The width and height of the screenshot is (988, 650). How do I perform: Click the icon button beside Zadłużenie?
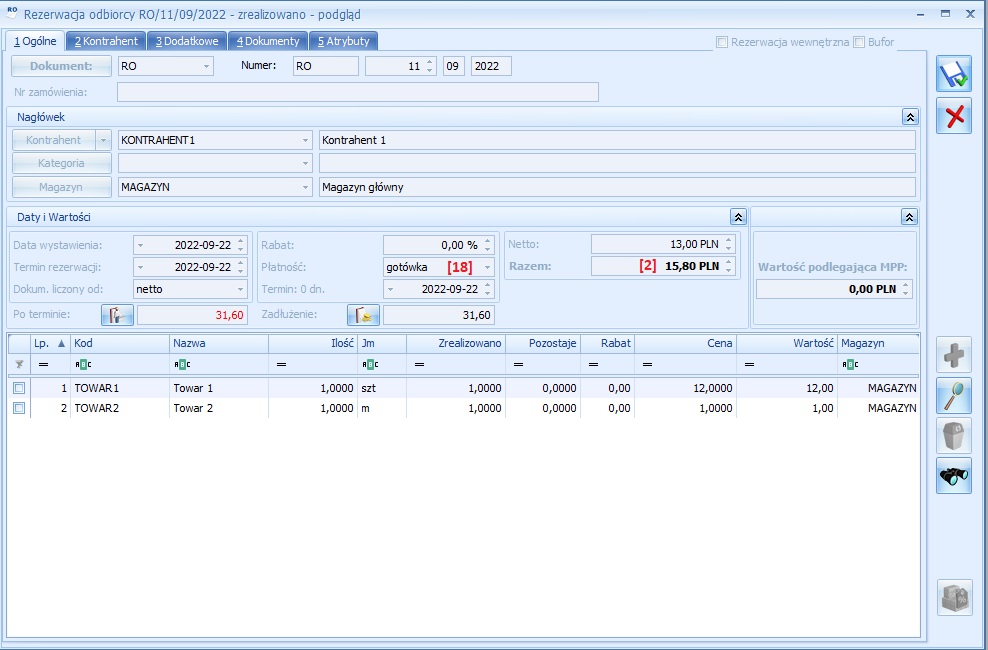pyautogui.click(x=363, y=315)
